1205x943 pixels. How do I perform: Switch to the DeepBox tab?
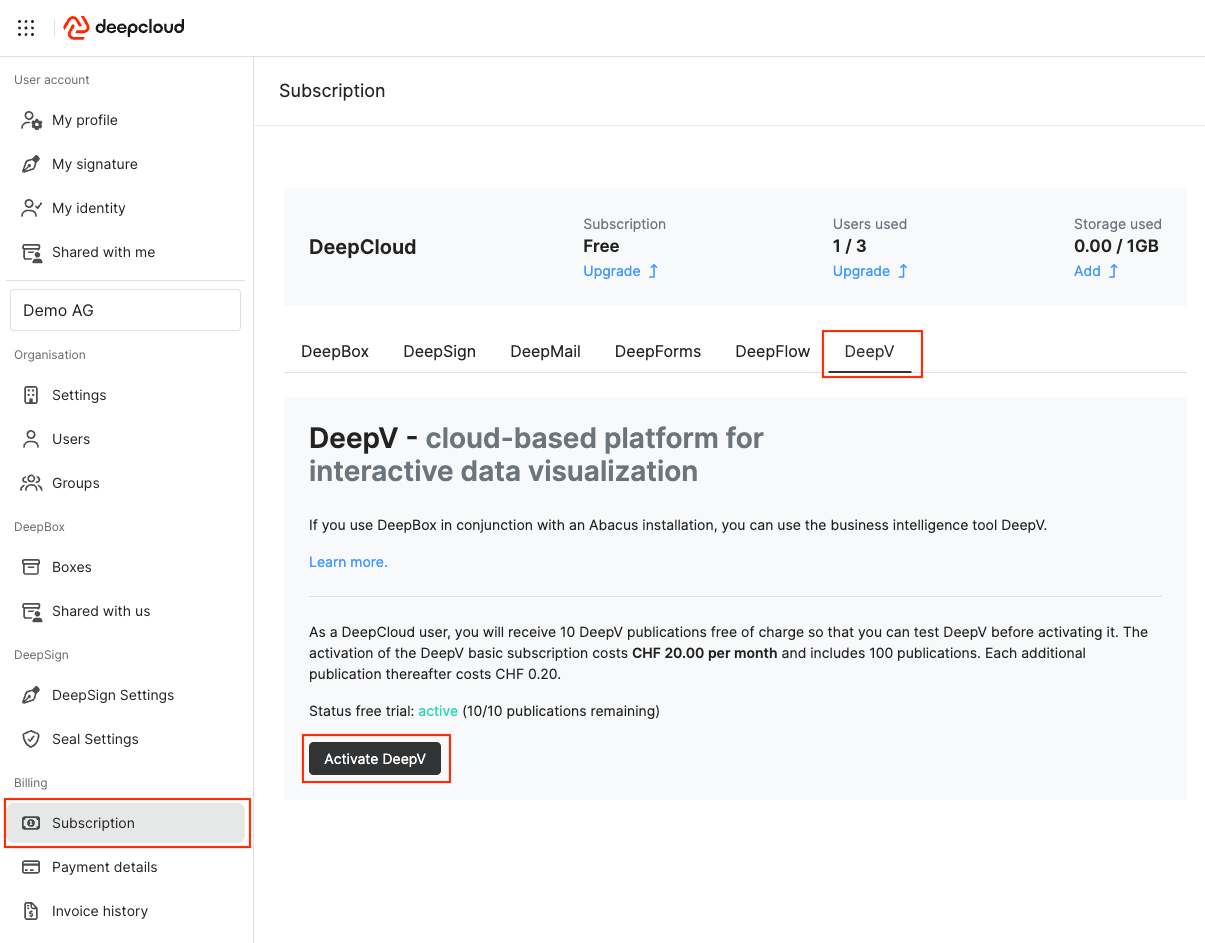pyautogui.click(x=335, y=351)
